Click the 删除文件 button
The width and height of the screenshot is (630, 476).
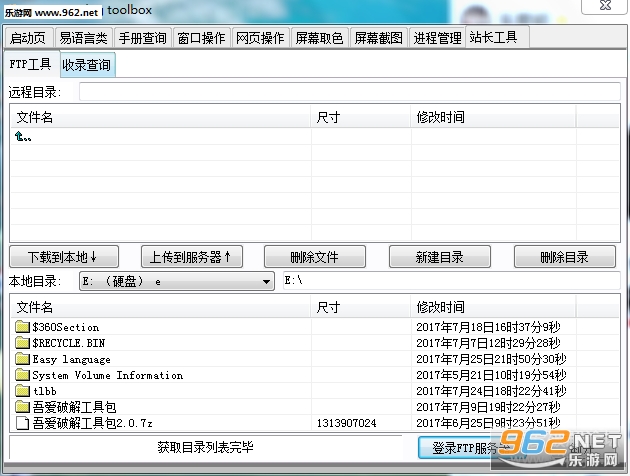click(315, 257)
